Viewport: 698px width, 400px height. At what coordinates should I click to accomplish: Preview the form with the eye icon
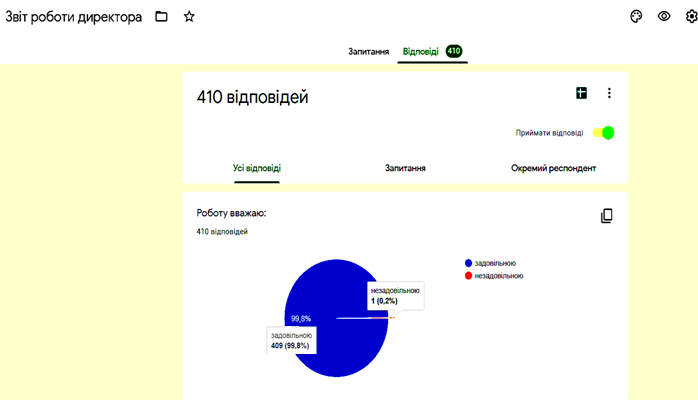click(664, 16)
